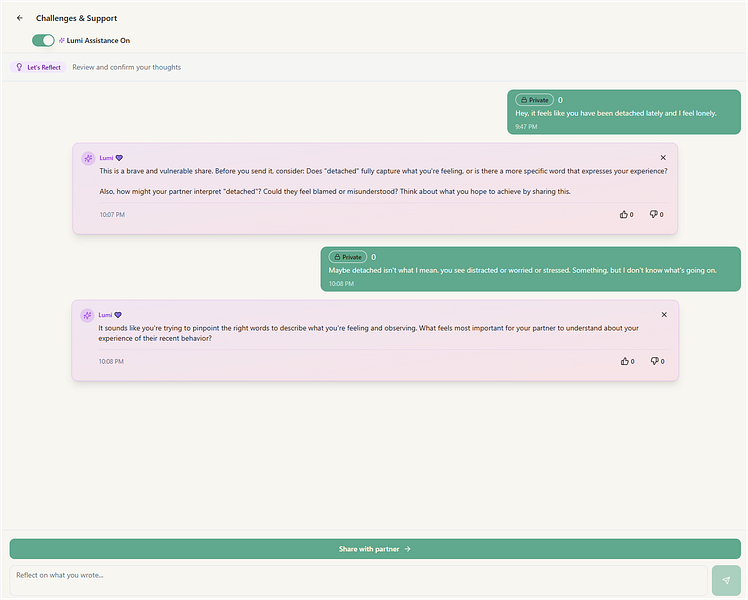Viewport: 748px width, 600px height.
Task: Click 'Review and confirm your thoughts' text
Action: coord(126,67)
